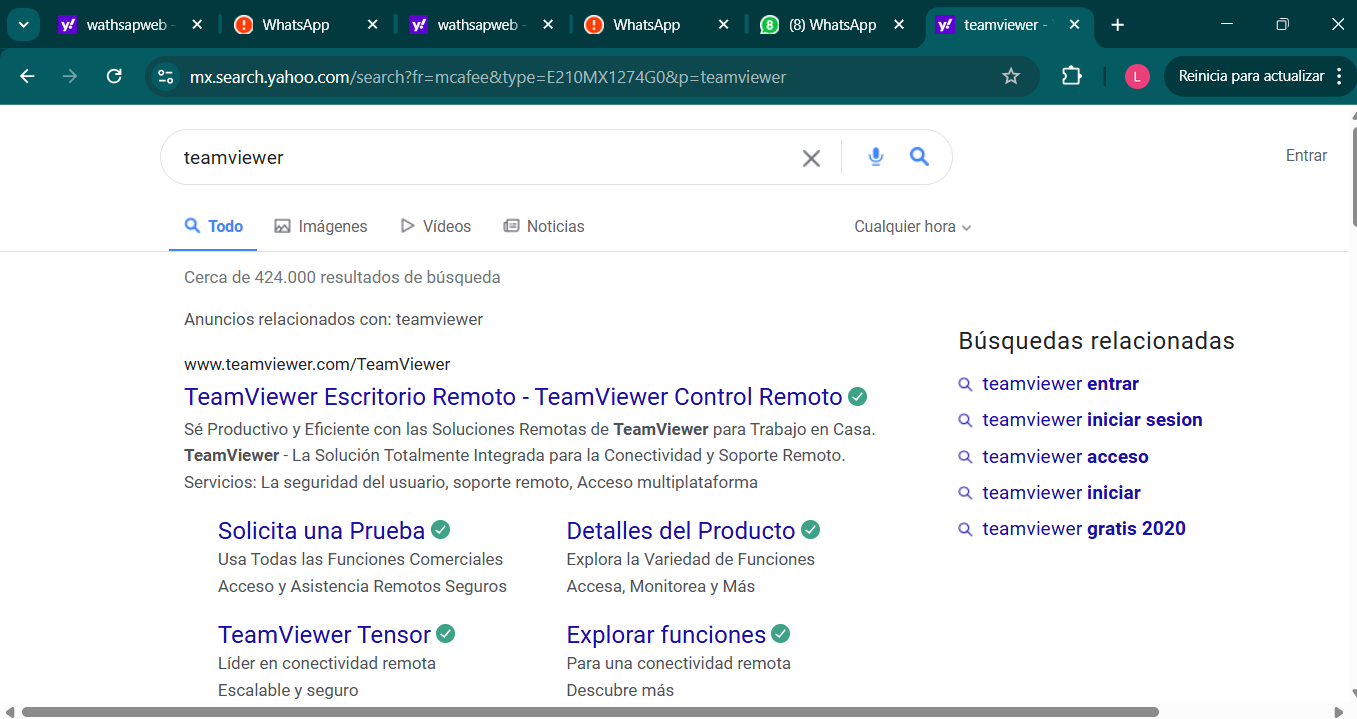Click www.teamviewer.com/TeamViewer ad URL
The image size is (1357, 719).
pyautogui.click(x=317, y=364)
